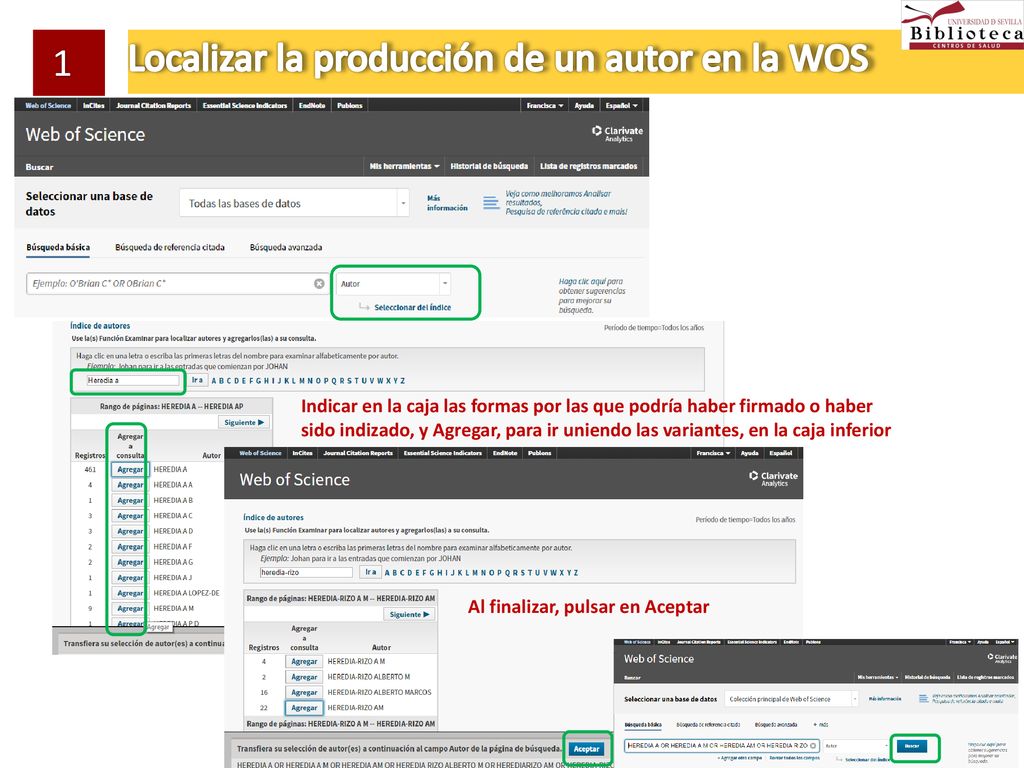Click Agregar for HEREDIA A A

coord(130,485)
